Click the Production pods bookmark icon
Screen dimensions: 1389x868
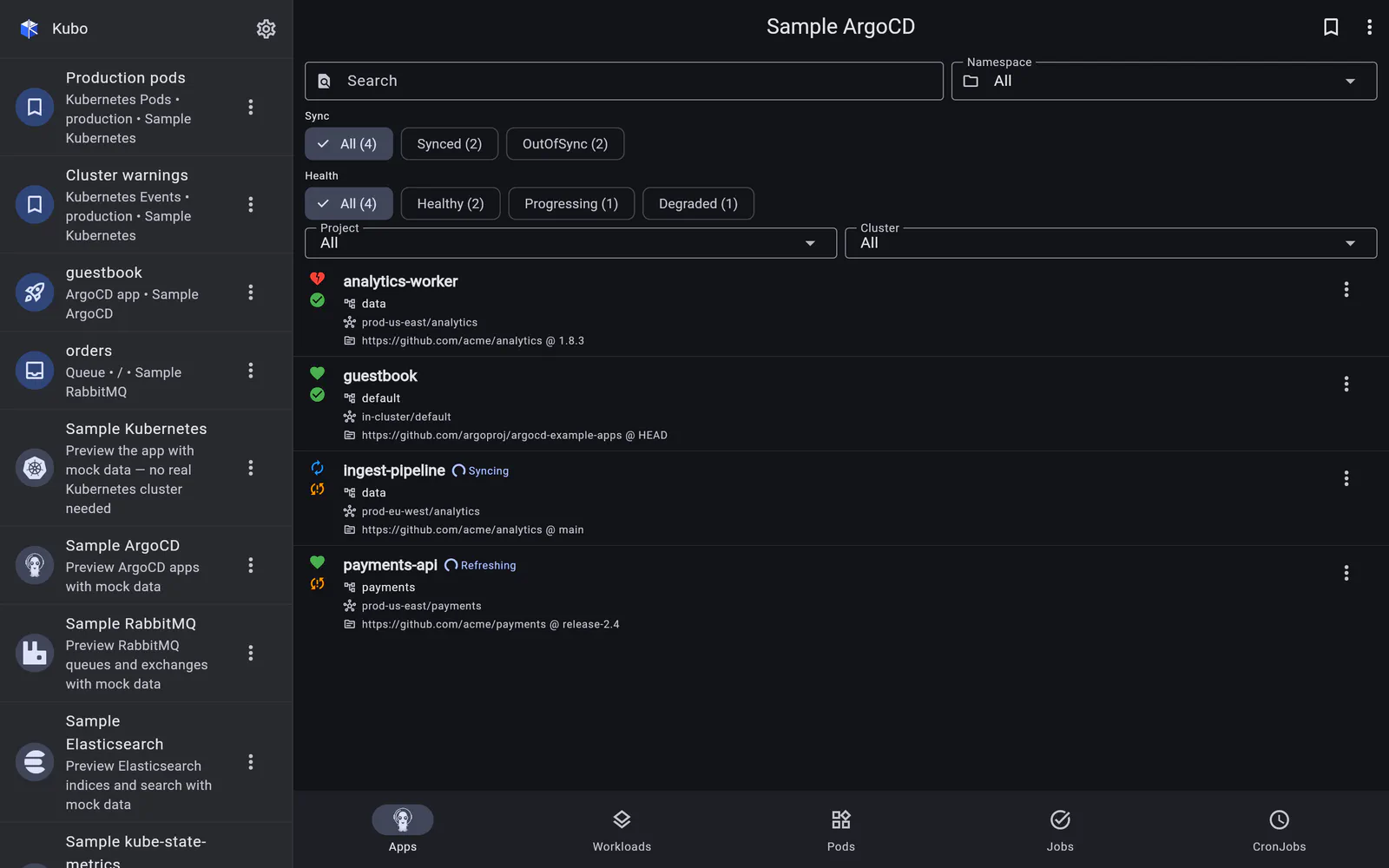click(x=35, y=107)
